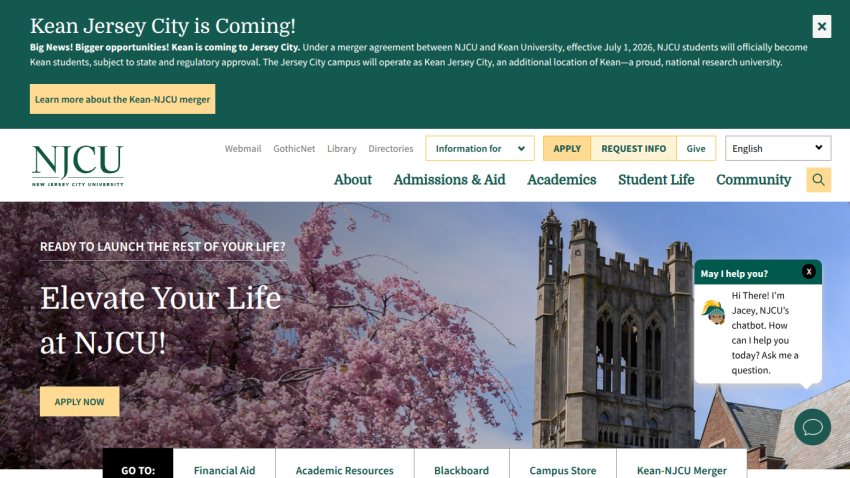Open the Academics menu
The width and height of the screenshot is (850, 478).
pos(562,180)
